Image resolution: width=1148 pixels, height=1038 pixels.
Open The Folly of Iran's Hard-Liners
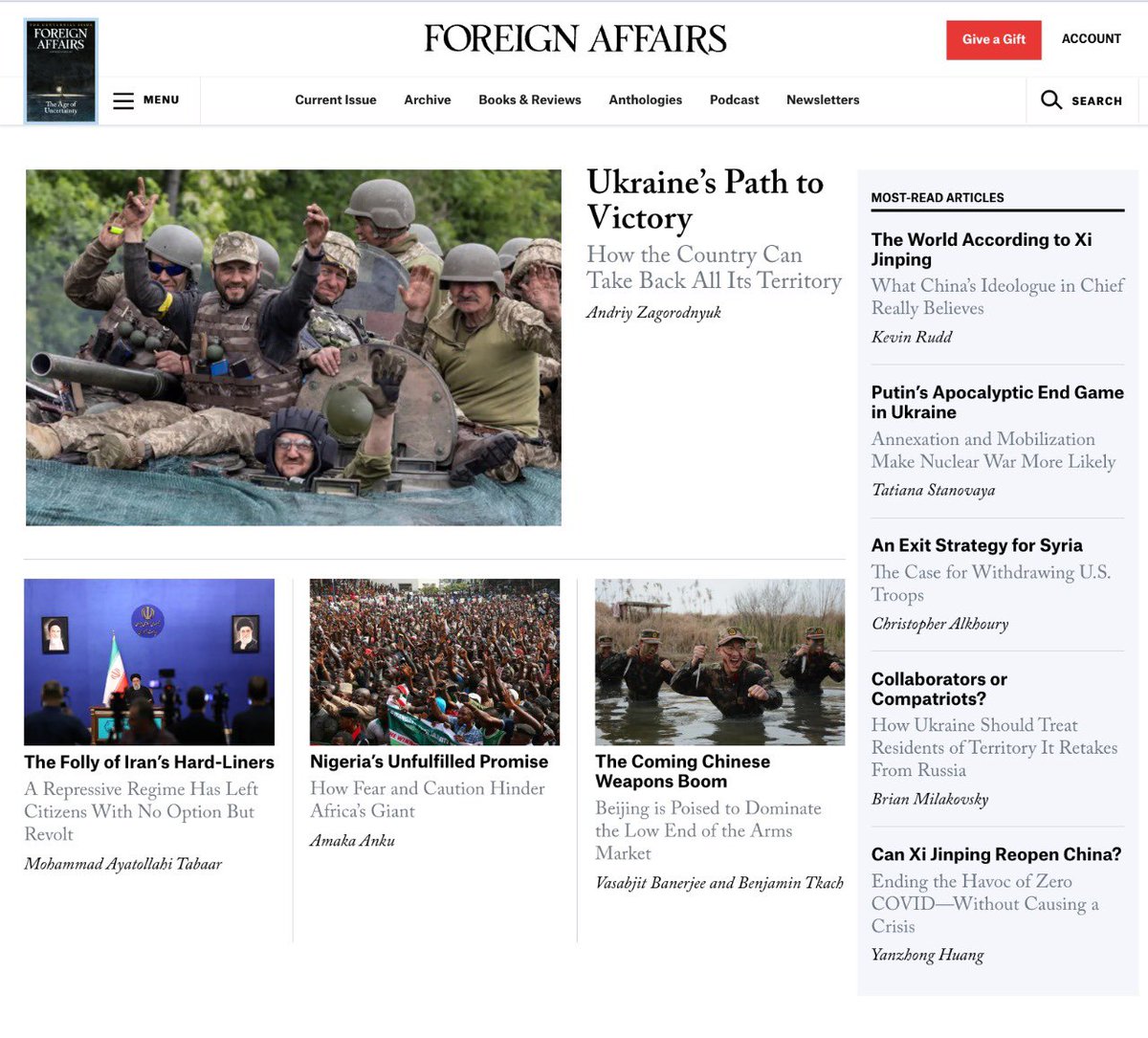tap(149, 762)
